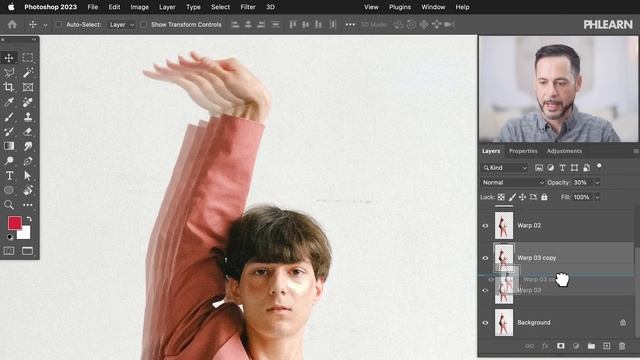This screenshot has width=640, height=360.
Task: Open the Select menu
Action: (220, 7)
